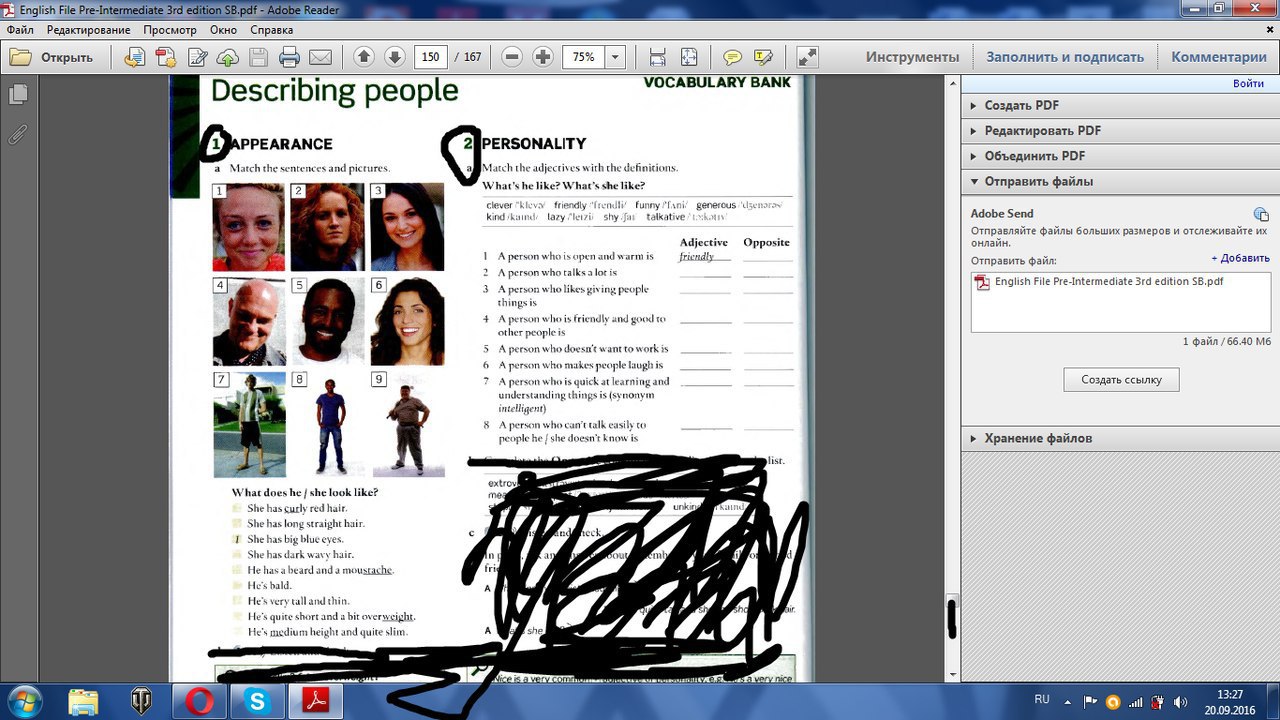Click the fit width scrolling mode icon
Viewport: 1280px width, 720px height.
tap(657, 57)
